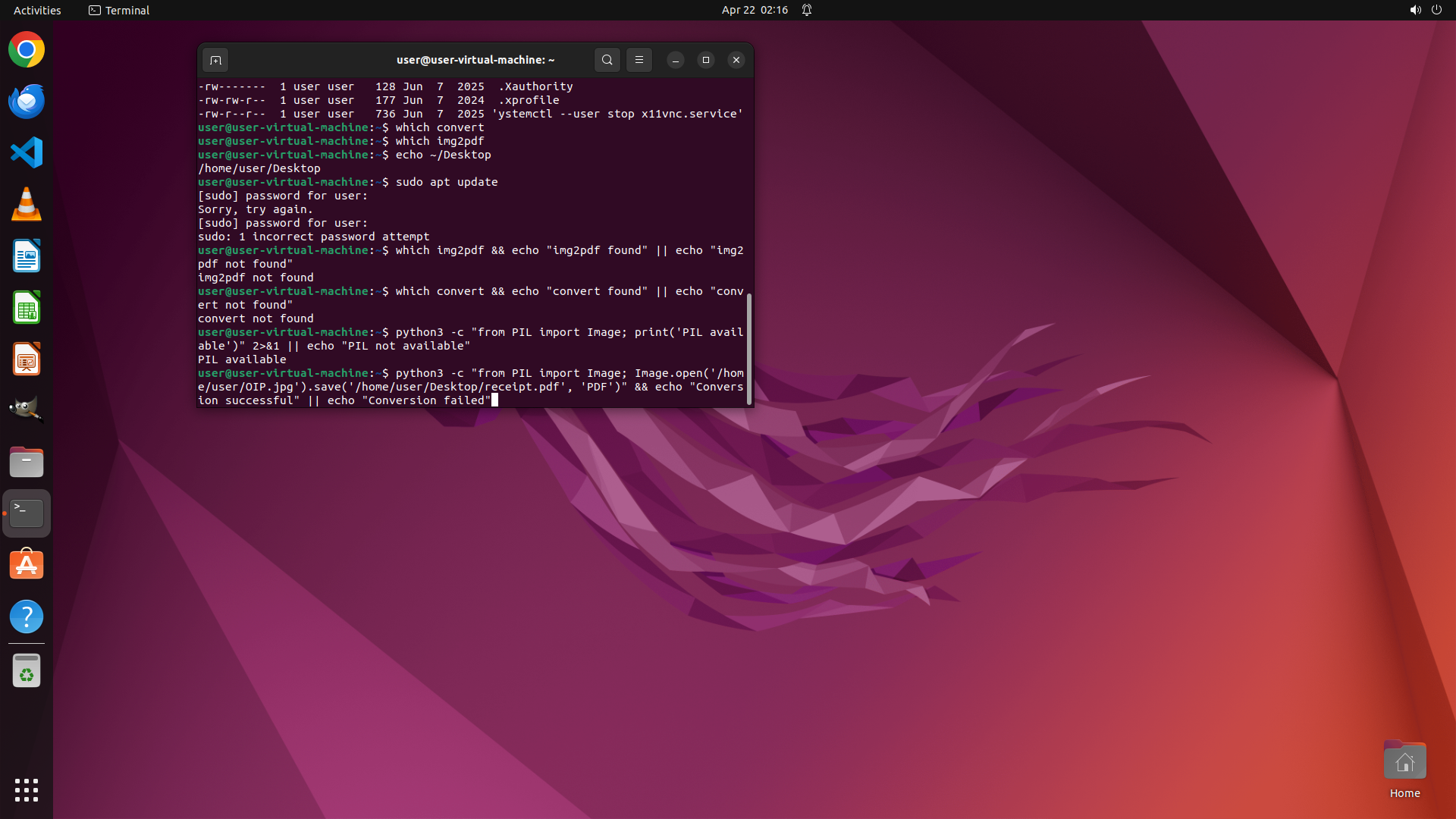
Task: Open LibreOffice Calc spreadsheet
Action: [x=27, y=308]
